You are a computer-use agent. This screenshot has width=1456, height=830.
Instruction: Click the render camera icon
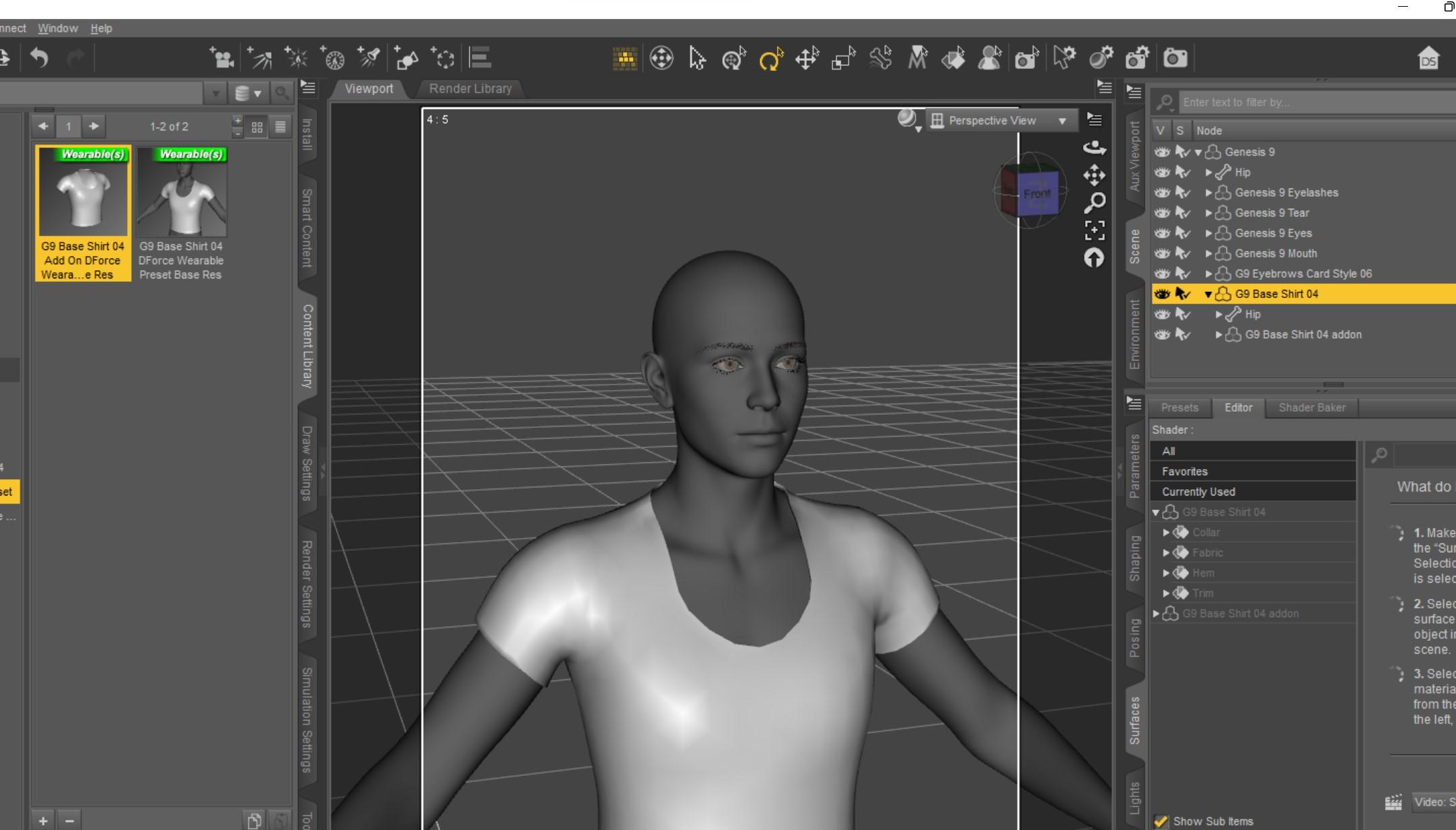pos(1175,59)
